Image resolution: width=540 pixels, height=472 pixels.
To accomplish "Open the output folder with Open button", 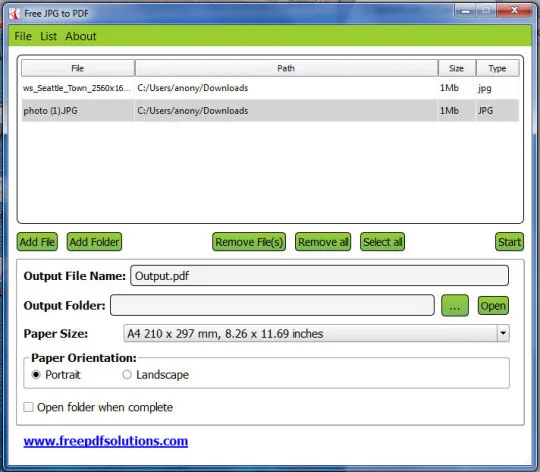I will (493, 306).
